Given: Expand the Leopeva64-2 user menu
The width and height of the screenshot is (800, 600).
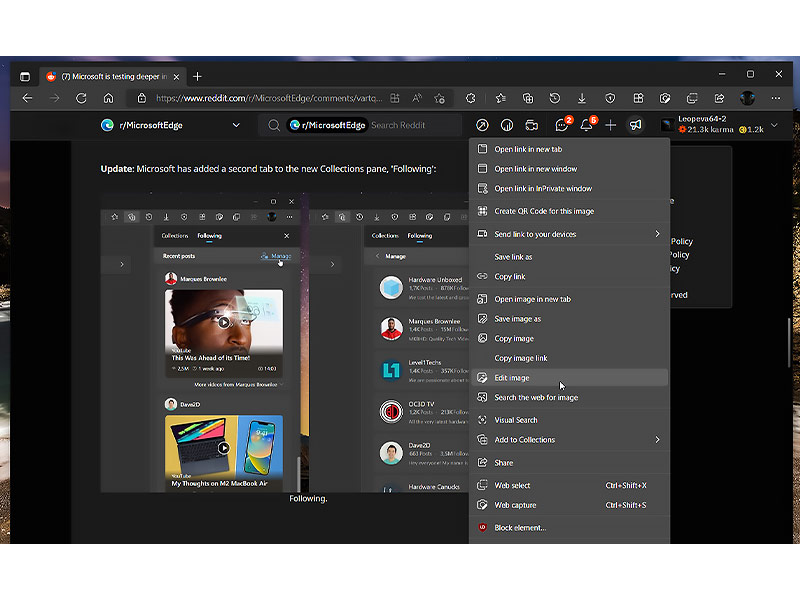Looking at the screenshot, I should tap(774, 125).
